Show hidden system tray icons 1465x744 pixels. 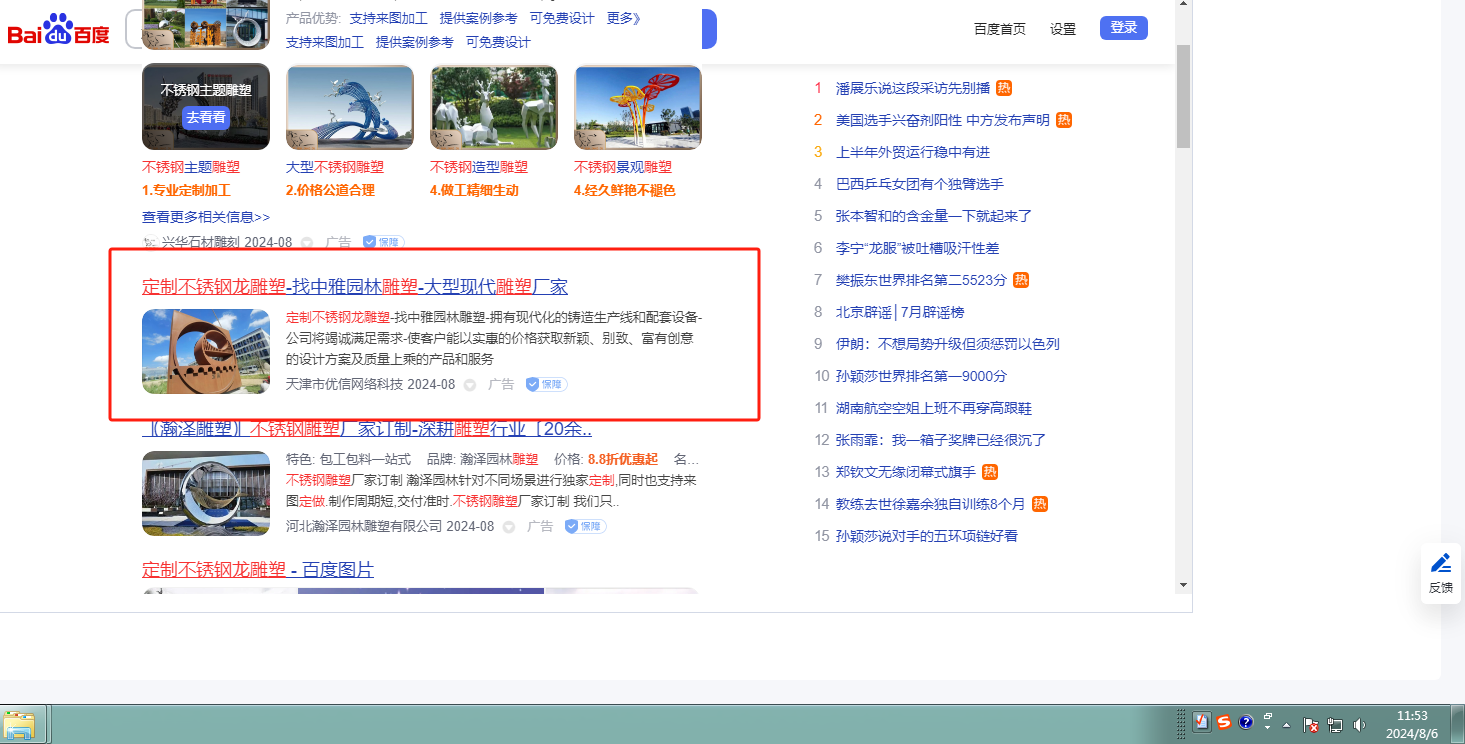[x=1287, y=724]
